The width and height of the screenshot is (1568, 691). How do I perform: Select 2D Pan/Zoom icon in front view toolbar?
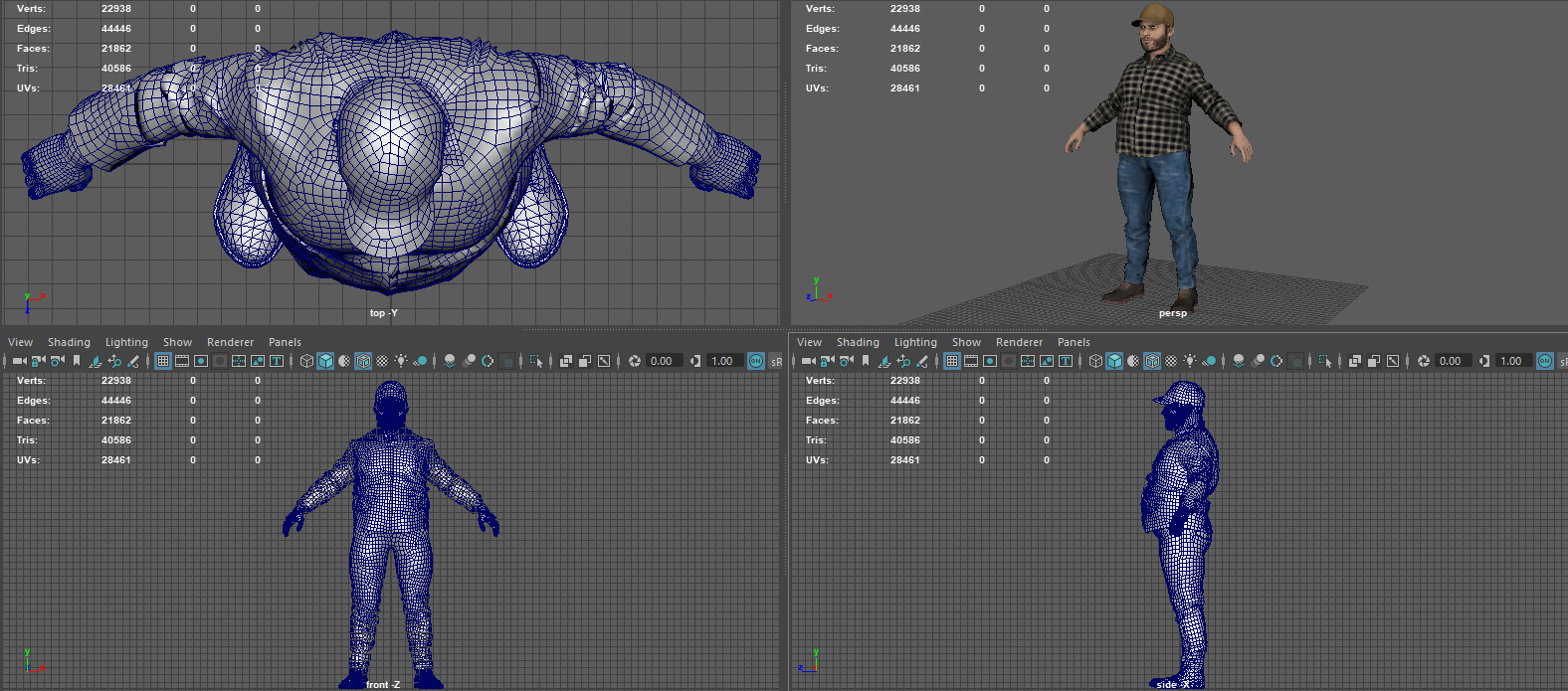coord(114,361)
